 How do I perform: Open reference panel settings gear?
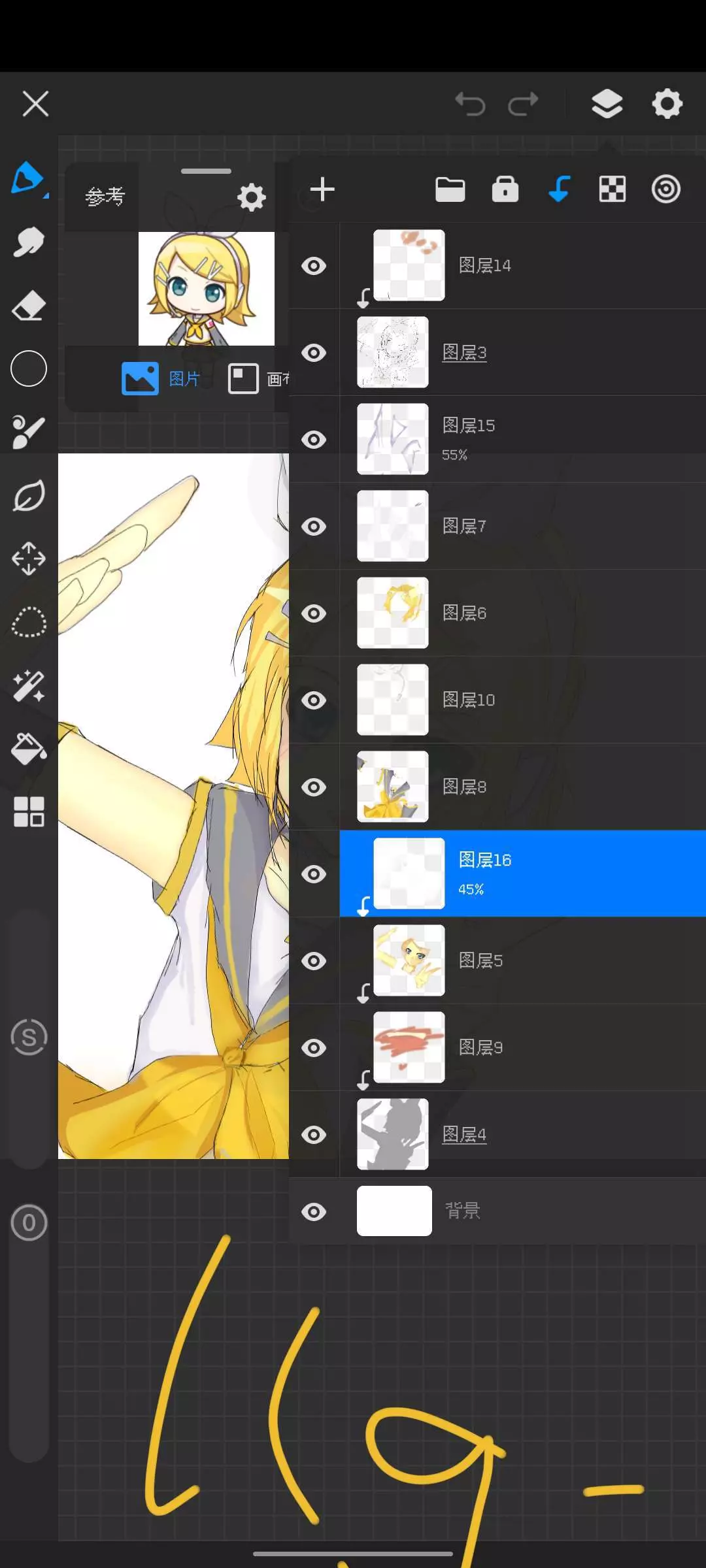point(252,197)
